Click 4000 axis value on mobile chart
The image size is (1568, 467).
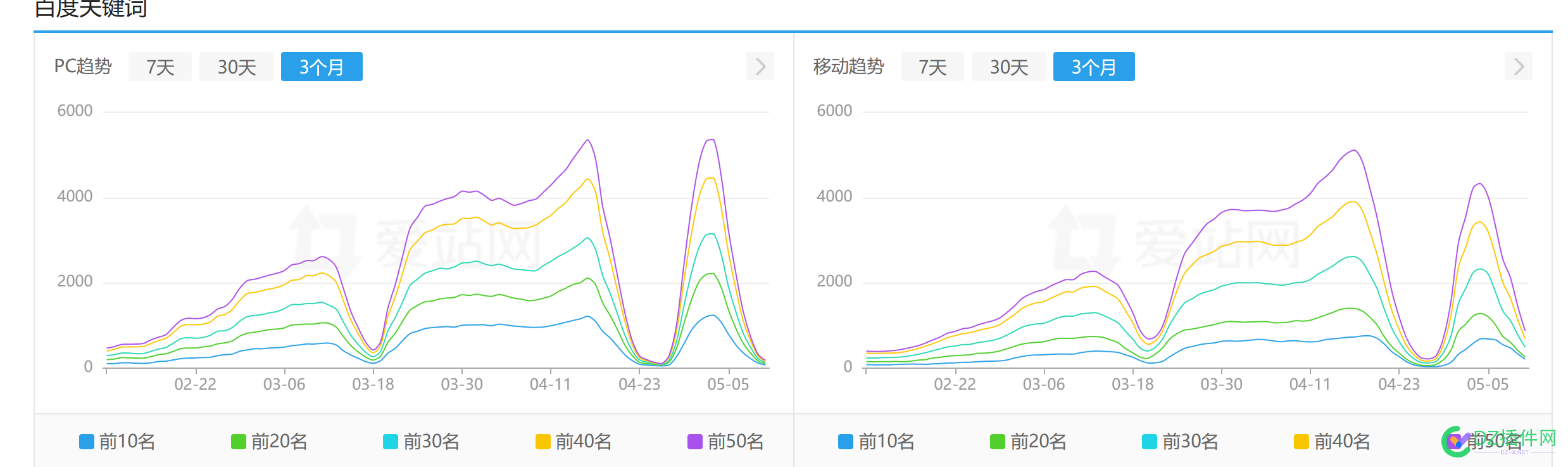pos(834,196)
